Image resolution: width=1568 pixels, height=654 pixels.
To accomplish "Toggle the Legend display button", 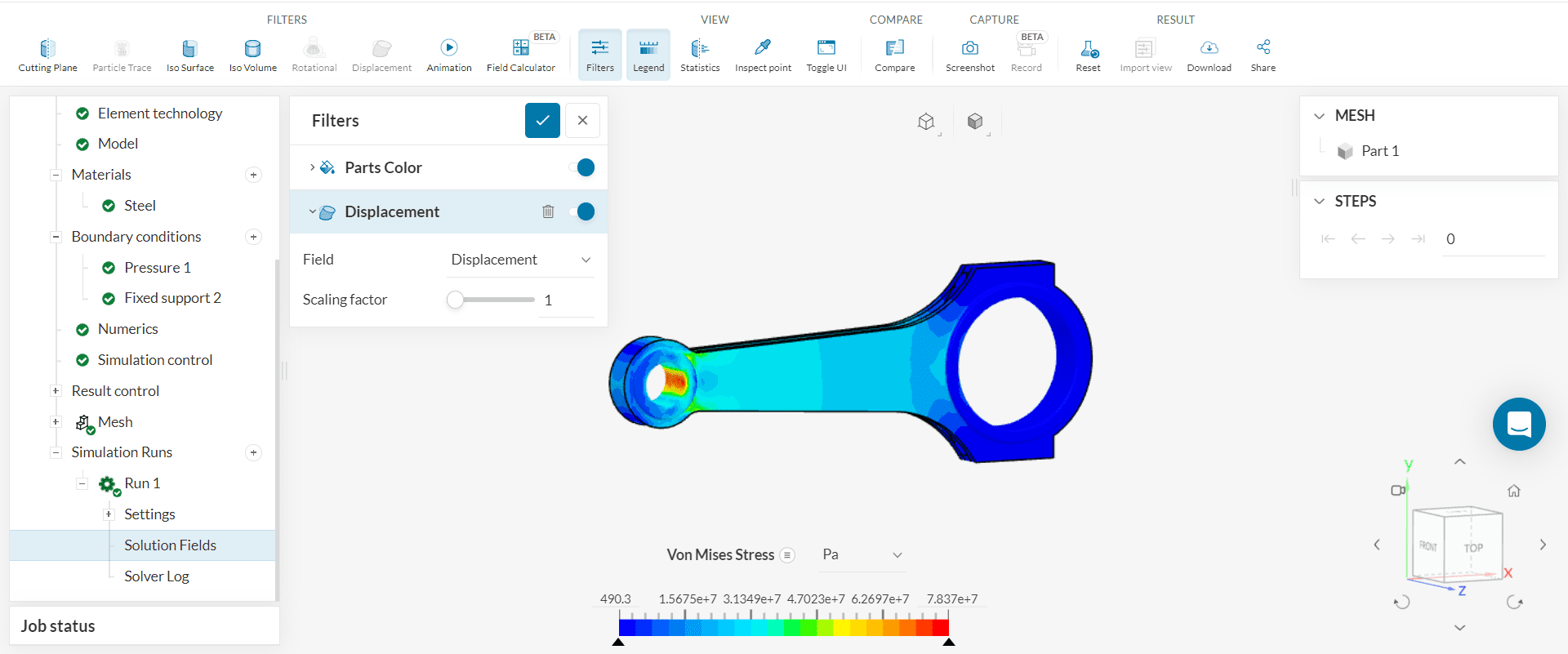I will (x=648, y=55).
